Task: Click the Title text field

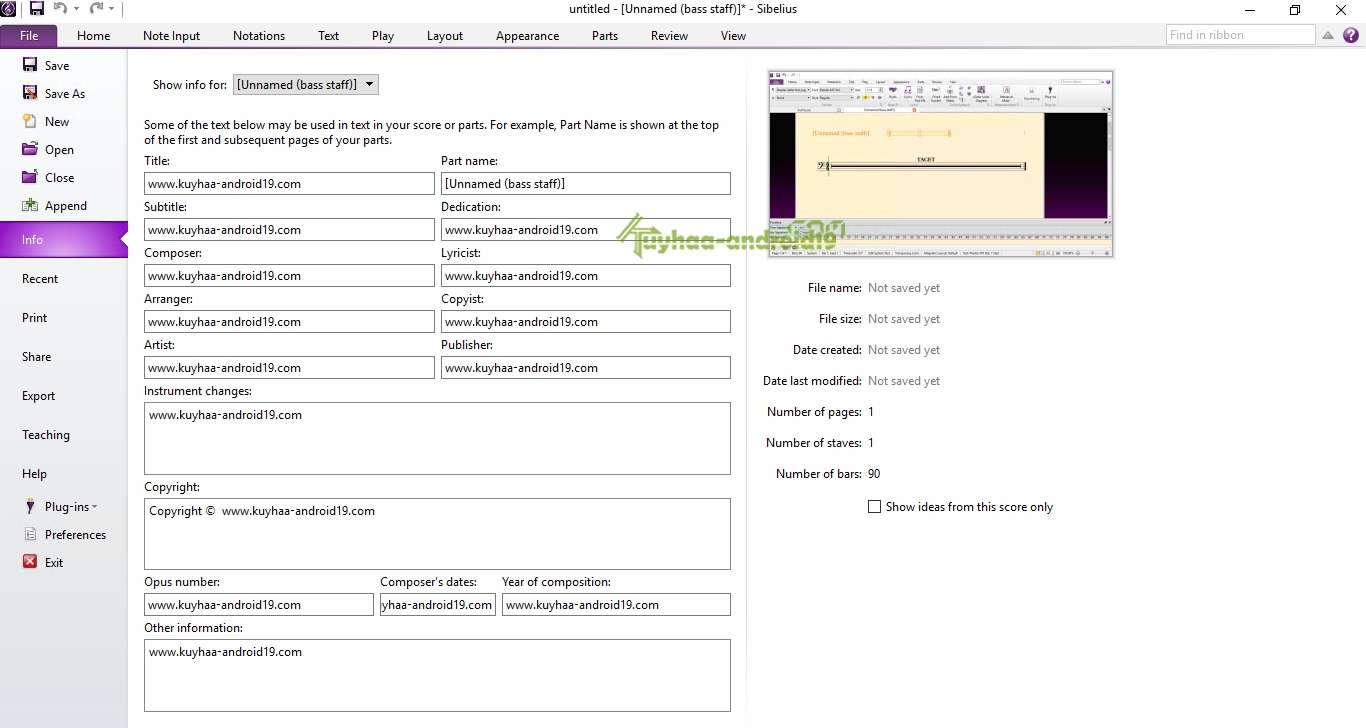Action: pos(289,184)
